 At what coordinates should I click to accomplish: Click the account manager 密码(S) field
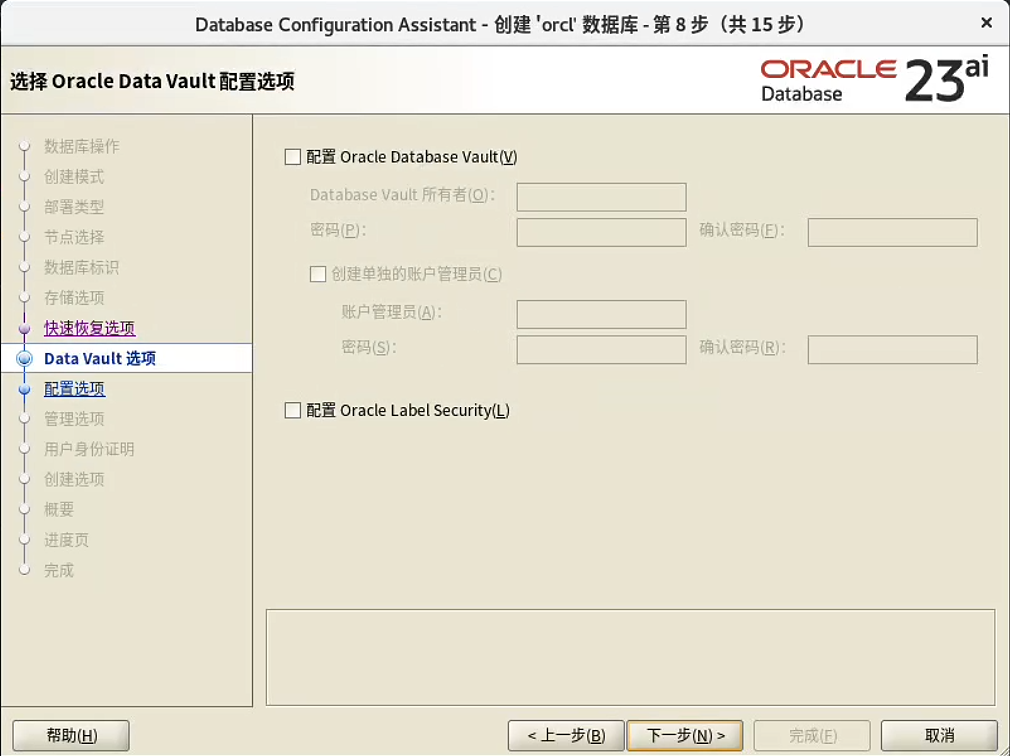click(x=601, y=350)
